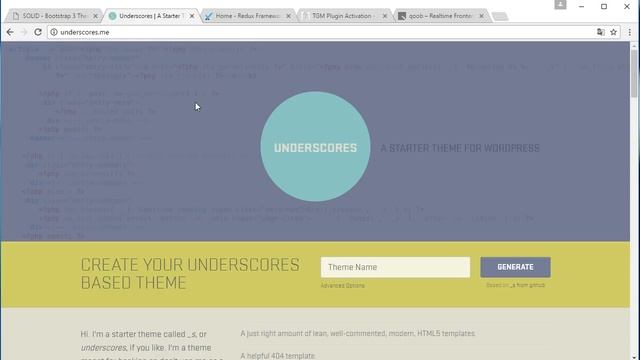This screenshot has width=640, height=360.
Task: Click 'A STARTER THEME FOR WORDPRESS' tagline
Action: (460, 148)
